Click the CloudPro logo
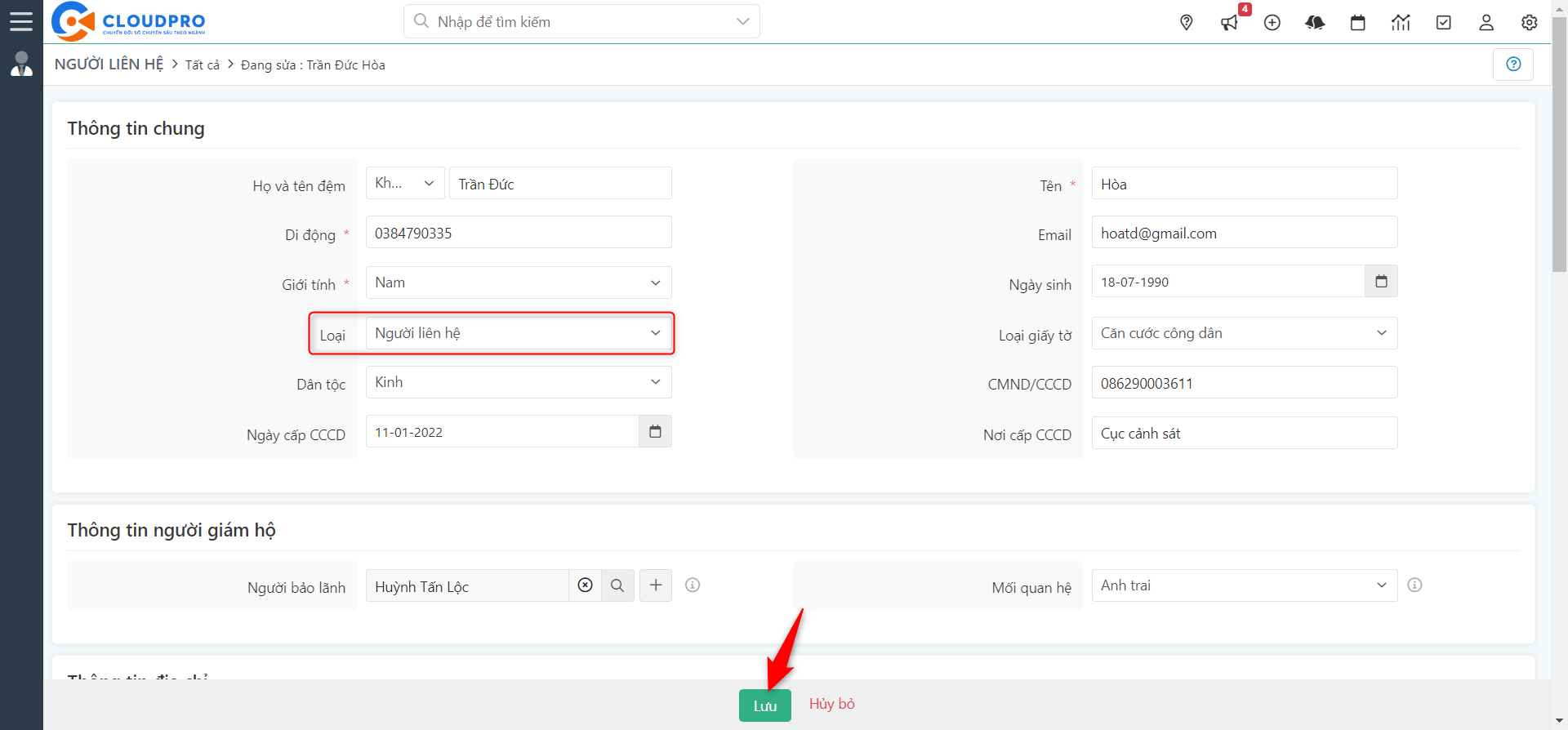 pos(128,21)
